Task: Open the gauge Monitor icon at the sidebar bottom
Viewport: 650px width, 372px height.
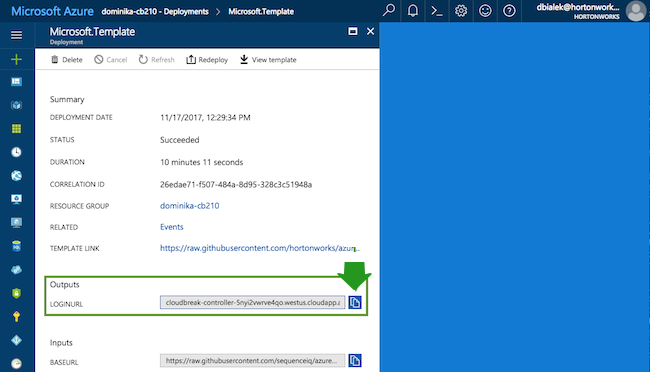Action: tap(16, 364)
